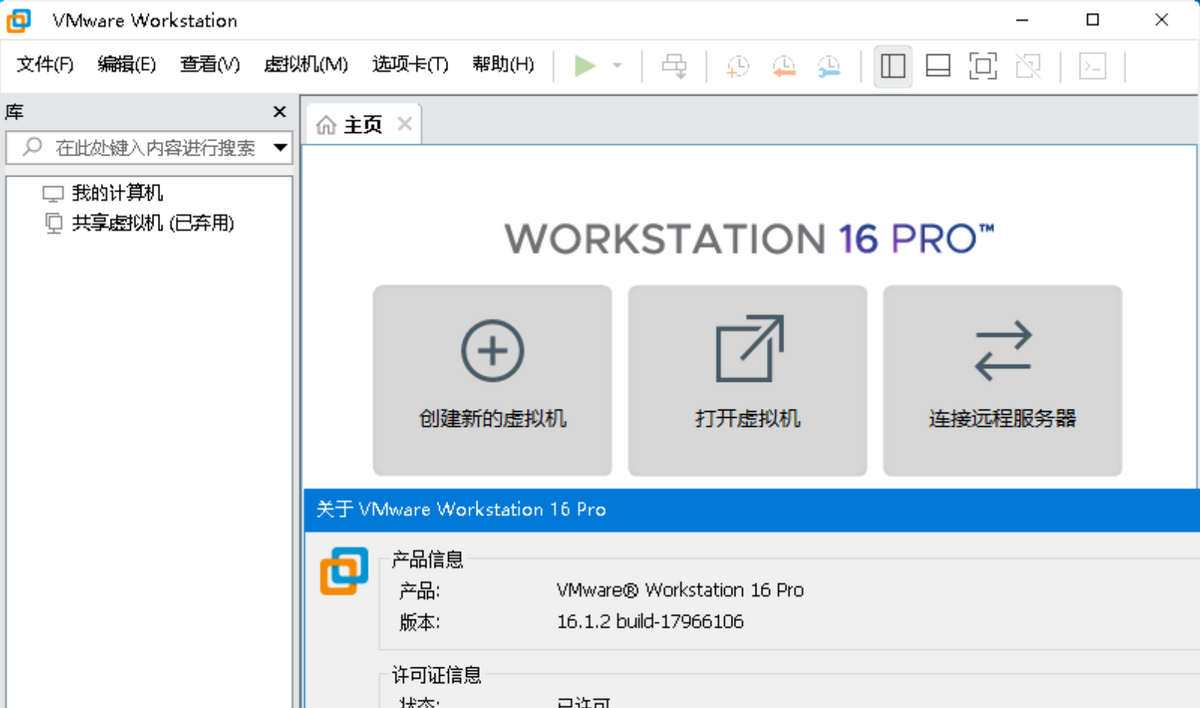This screenshot has width=1200, height=708.
Task: Enter full screen mode icon
Action: point(983,66)
